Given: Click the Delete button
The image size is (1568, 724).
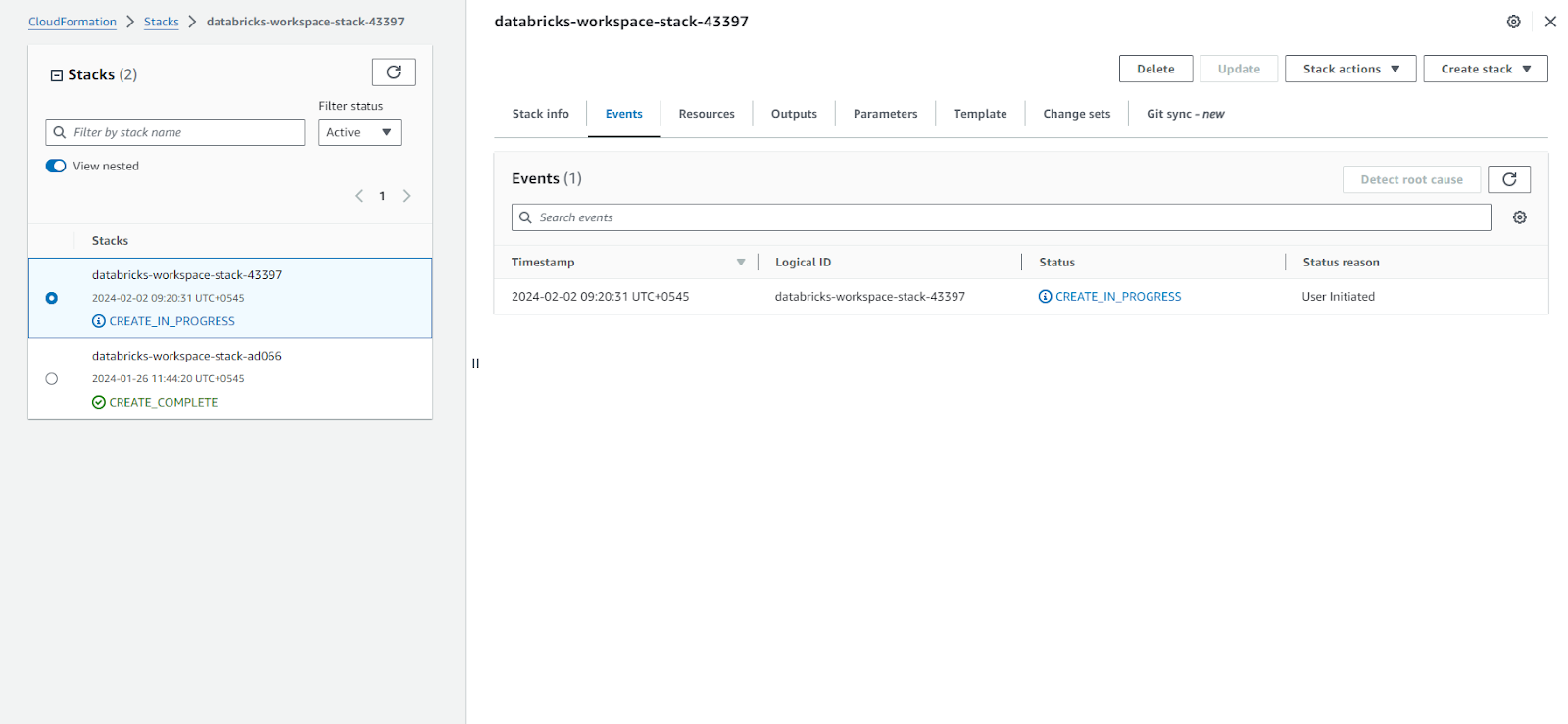Looking at the screenshot, I should coord(1155,69).
